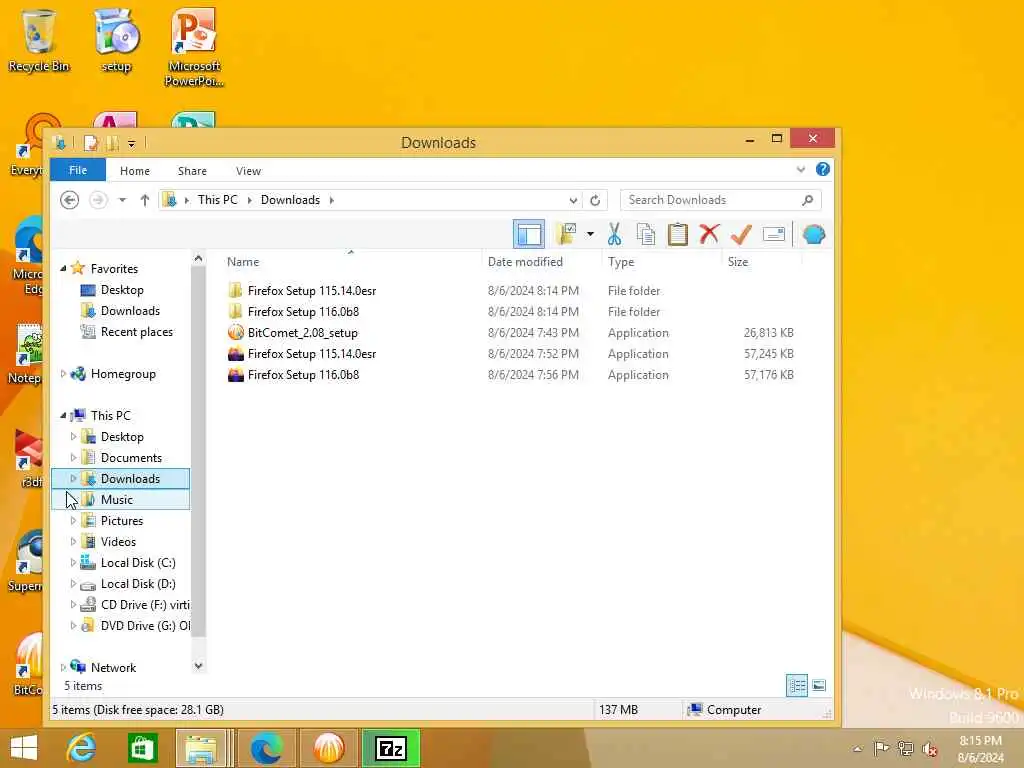The height and width of the screenshot is (768, 1024).
Task: Click the navigation pane scrollbar down arrow
Action: coord(199,665)
